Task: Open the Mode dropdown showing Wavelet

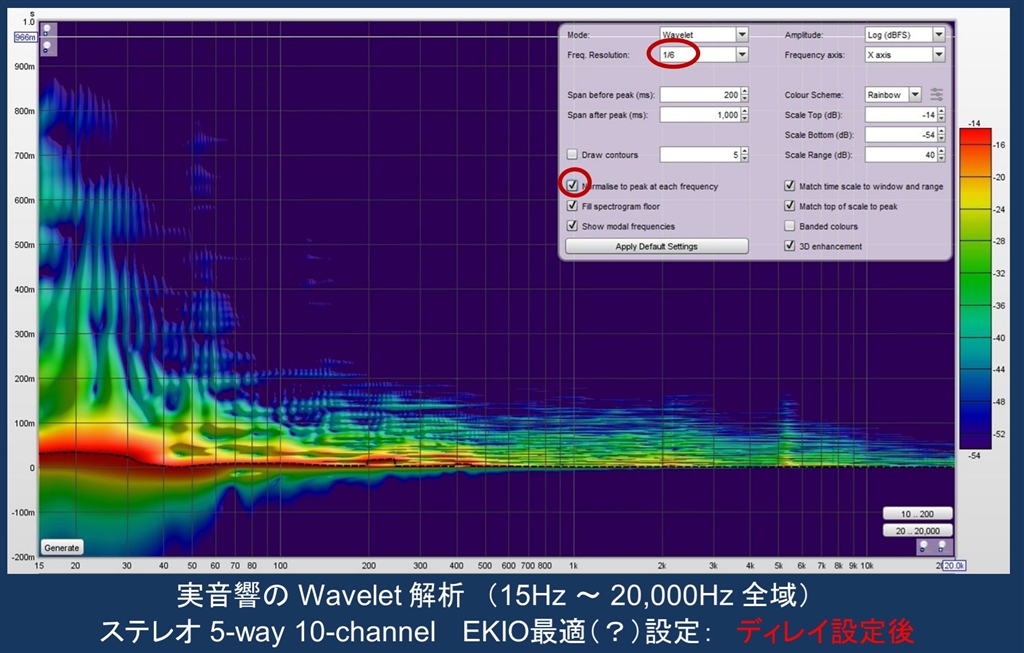Action: [703, 35]
